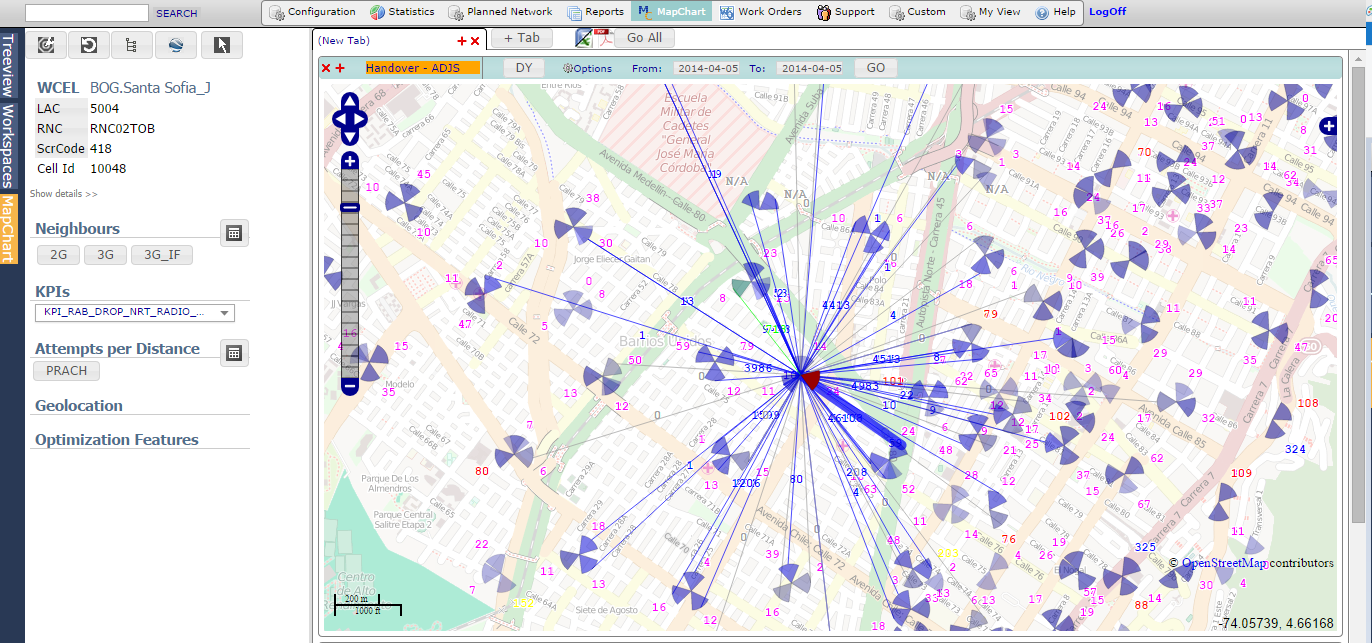Show 3G_IF neighbours

point(161,255)
